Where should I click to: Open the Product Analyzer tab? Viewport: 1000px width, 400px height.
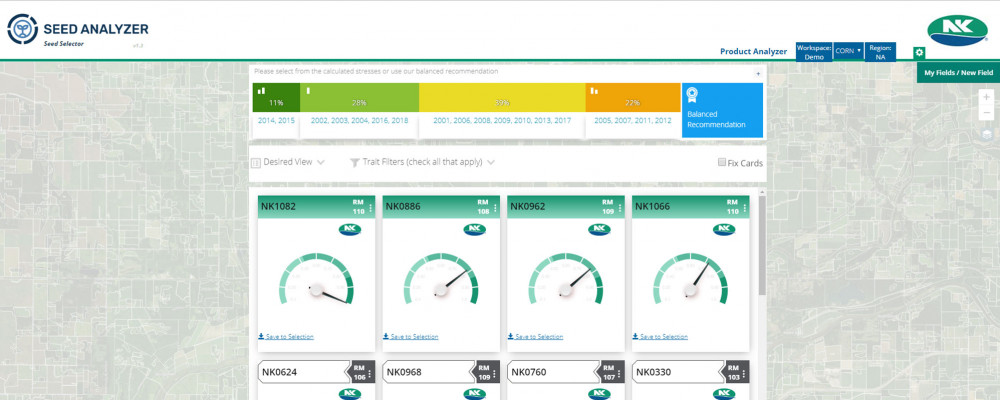click(x=753, y=51)
